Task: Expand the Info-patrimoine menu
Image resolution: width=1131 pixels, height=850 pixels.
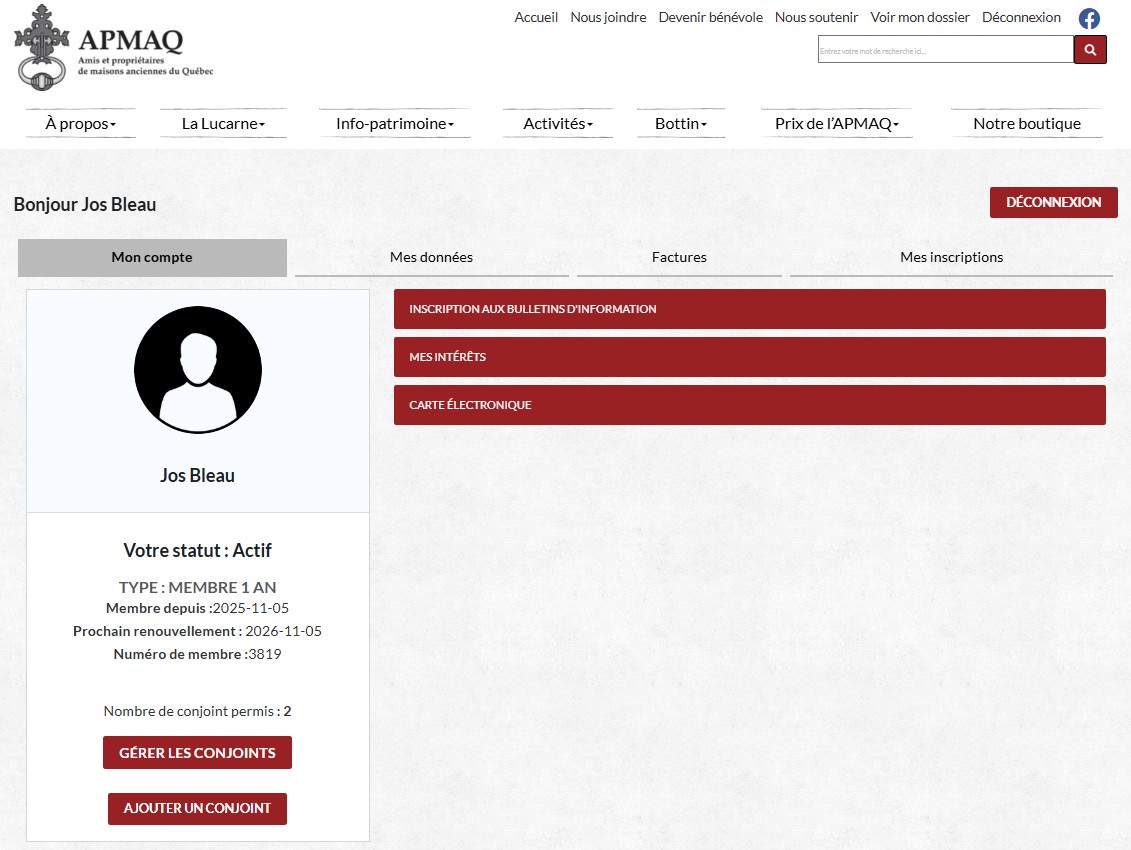Action: point(395,124)
